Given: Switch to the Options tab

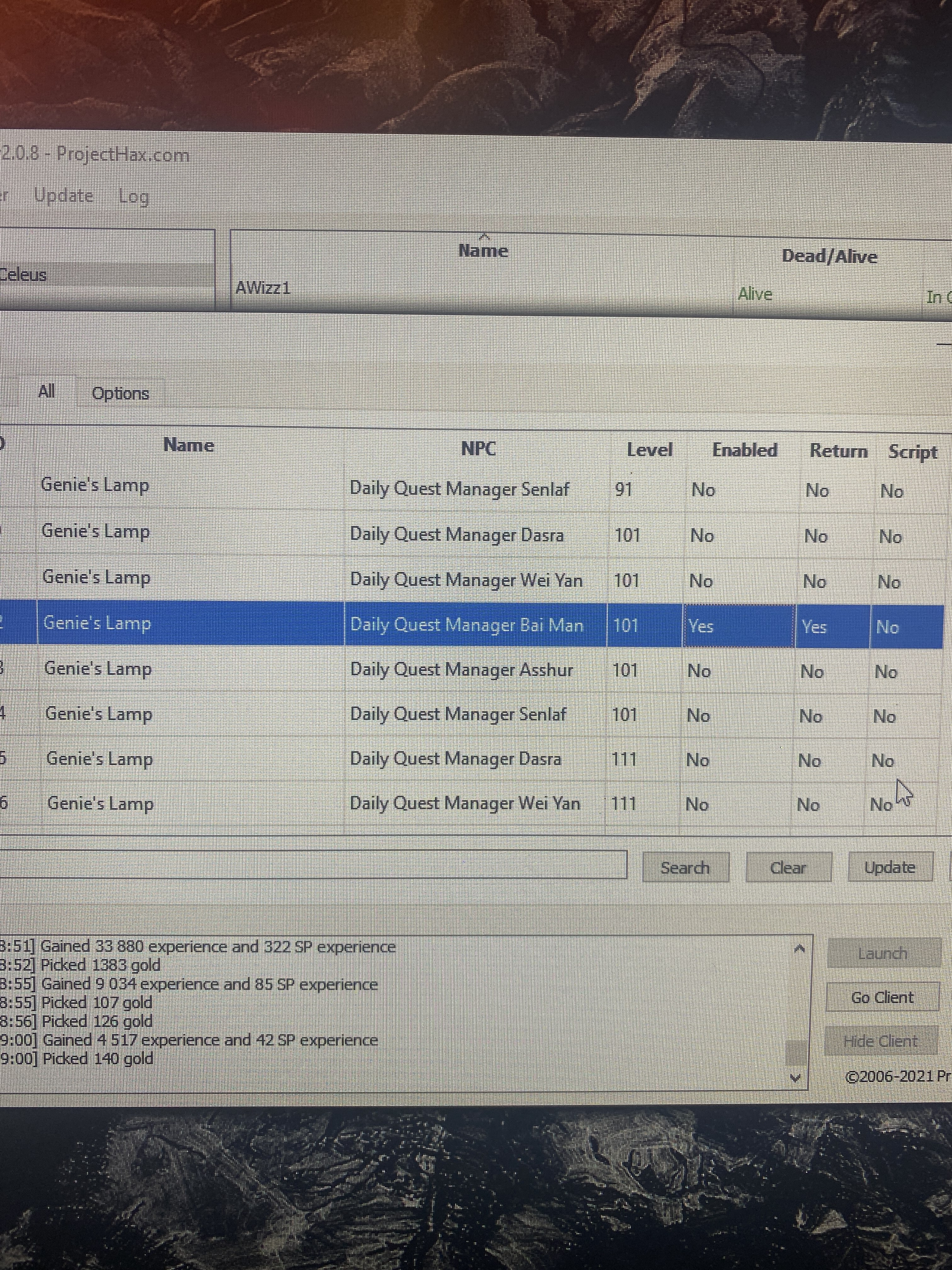Looking at the screenshot, I should point(121,394).
